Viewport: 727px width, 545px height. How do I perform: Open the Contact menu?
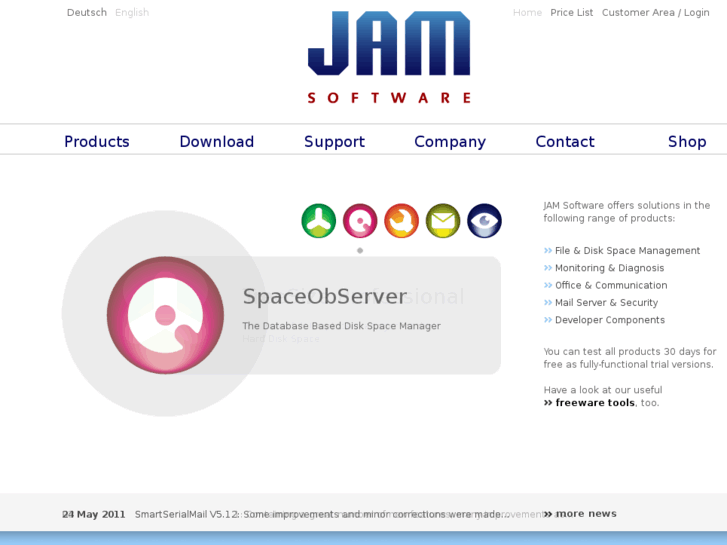pos(565,141)
